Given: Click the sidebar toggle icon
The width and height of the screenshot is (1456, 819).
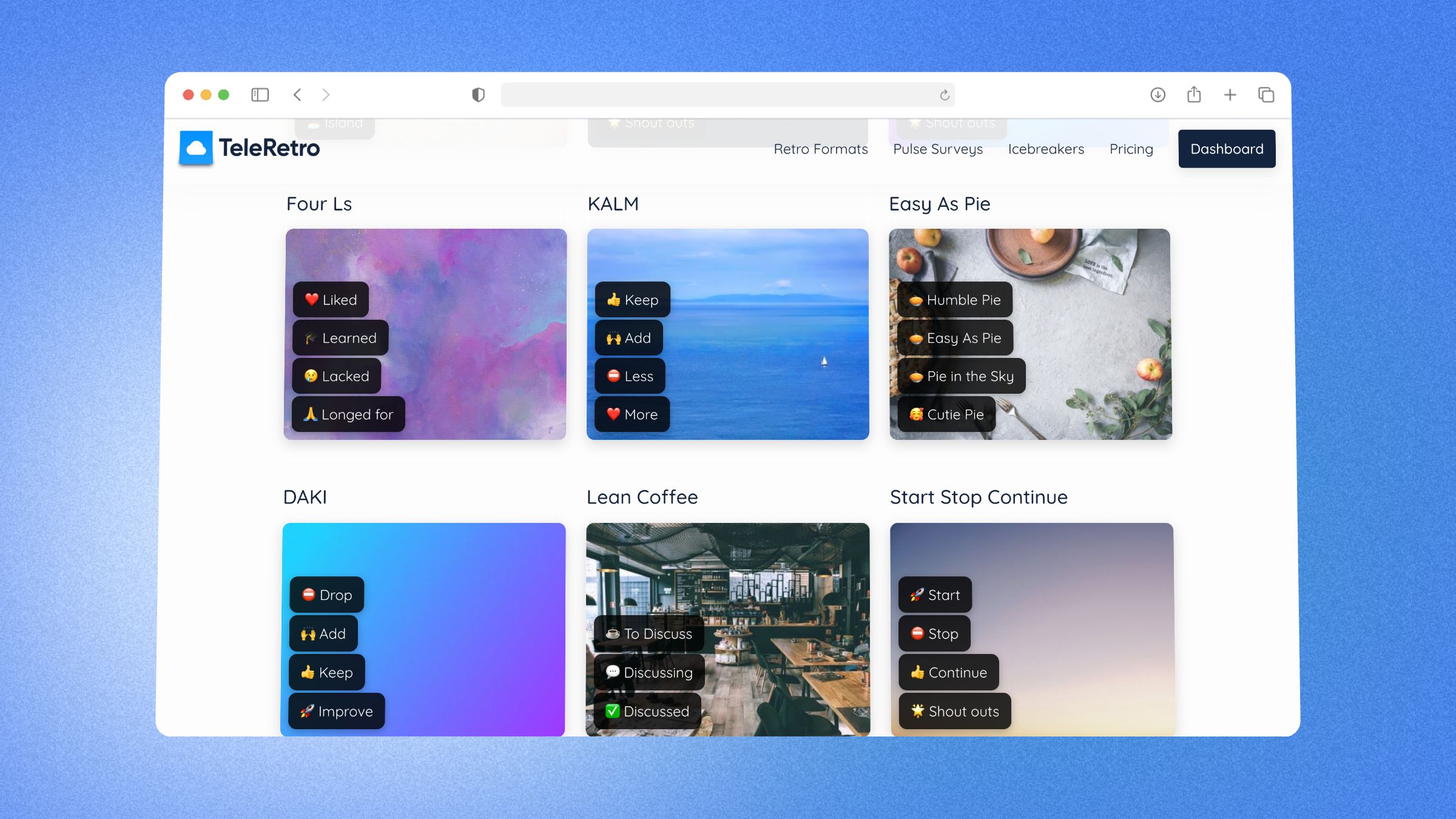Looking at the screenshot, I should click(x=260, y=94).
